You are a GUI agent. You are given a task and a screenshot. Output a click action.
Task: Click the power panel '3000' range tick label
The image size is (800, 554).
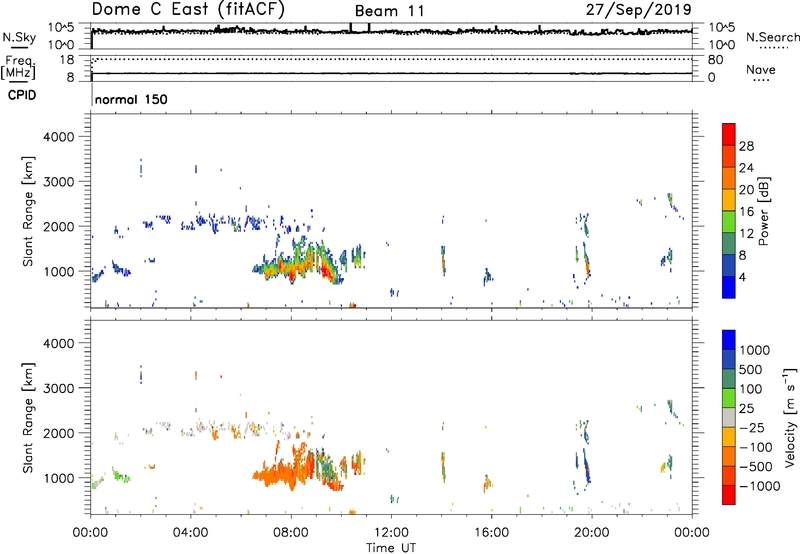pos(58,182)
